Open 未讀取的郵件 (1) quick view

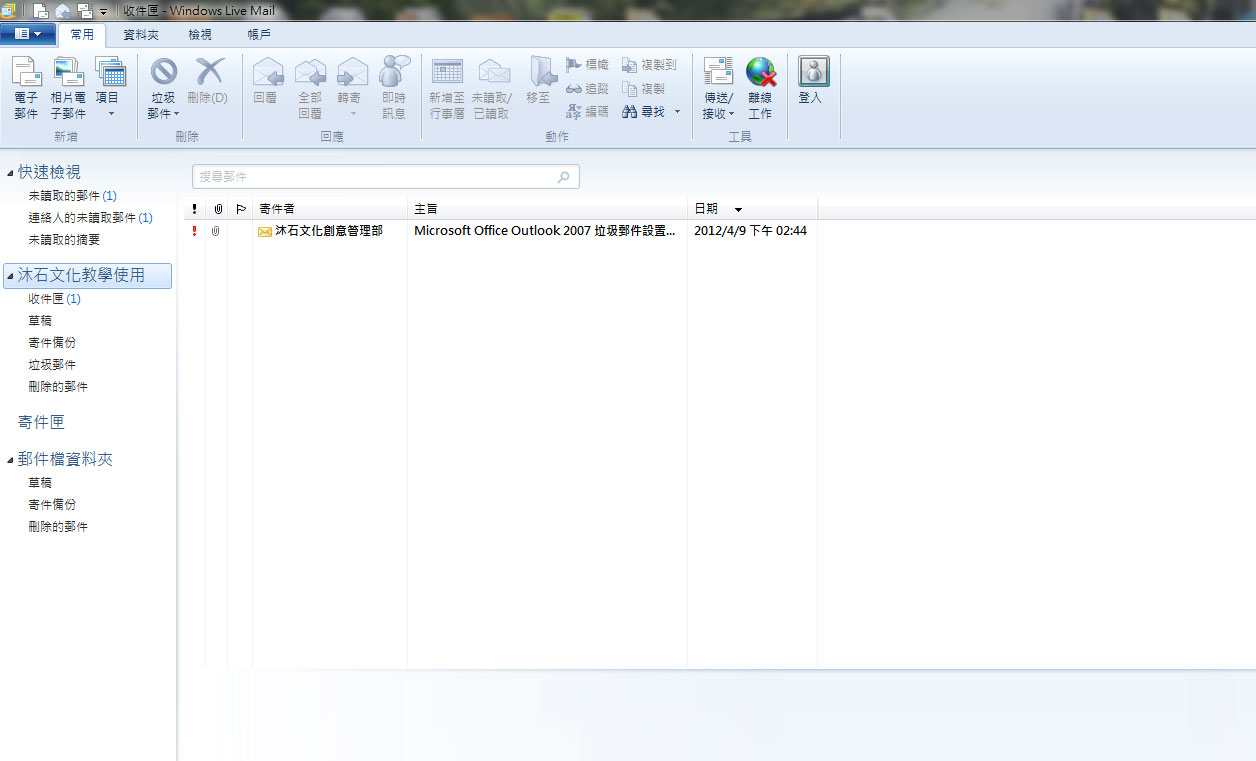coord(72,196)
